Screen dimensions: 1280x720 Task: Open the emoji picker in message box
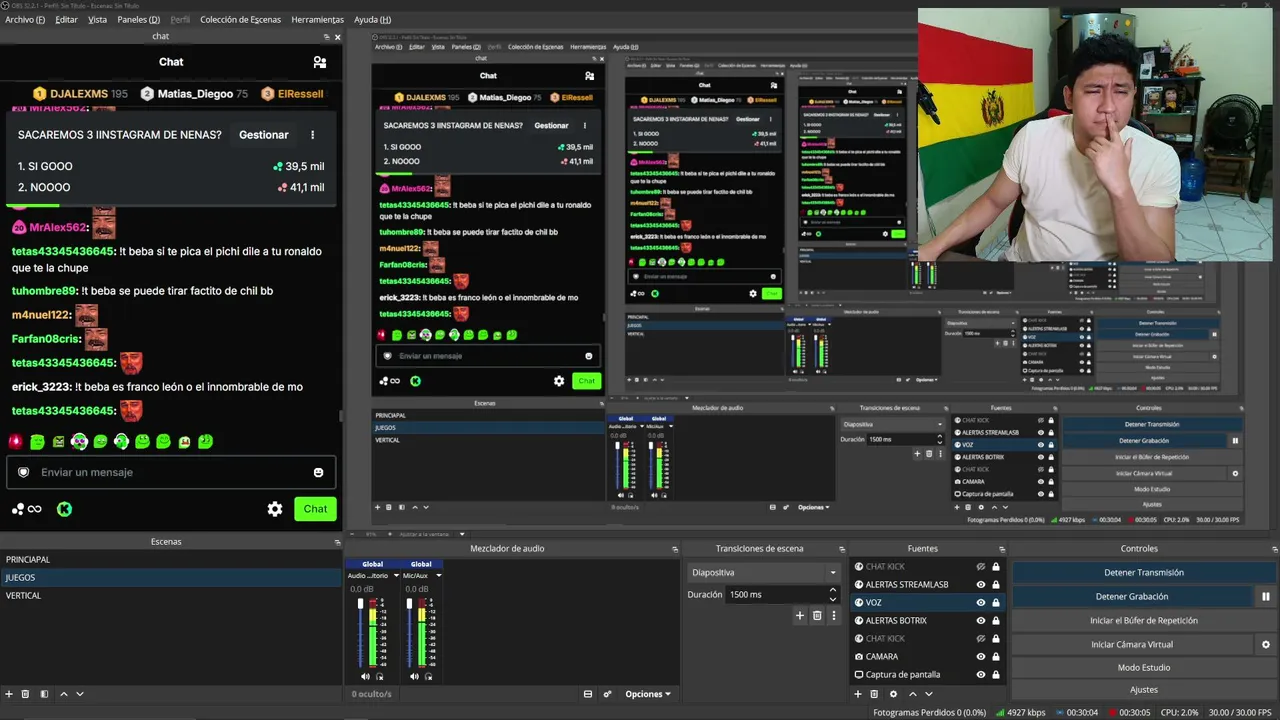[x=319, y=472]
